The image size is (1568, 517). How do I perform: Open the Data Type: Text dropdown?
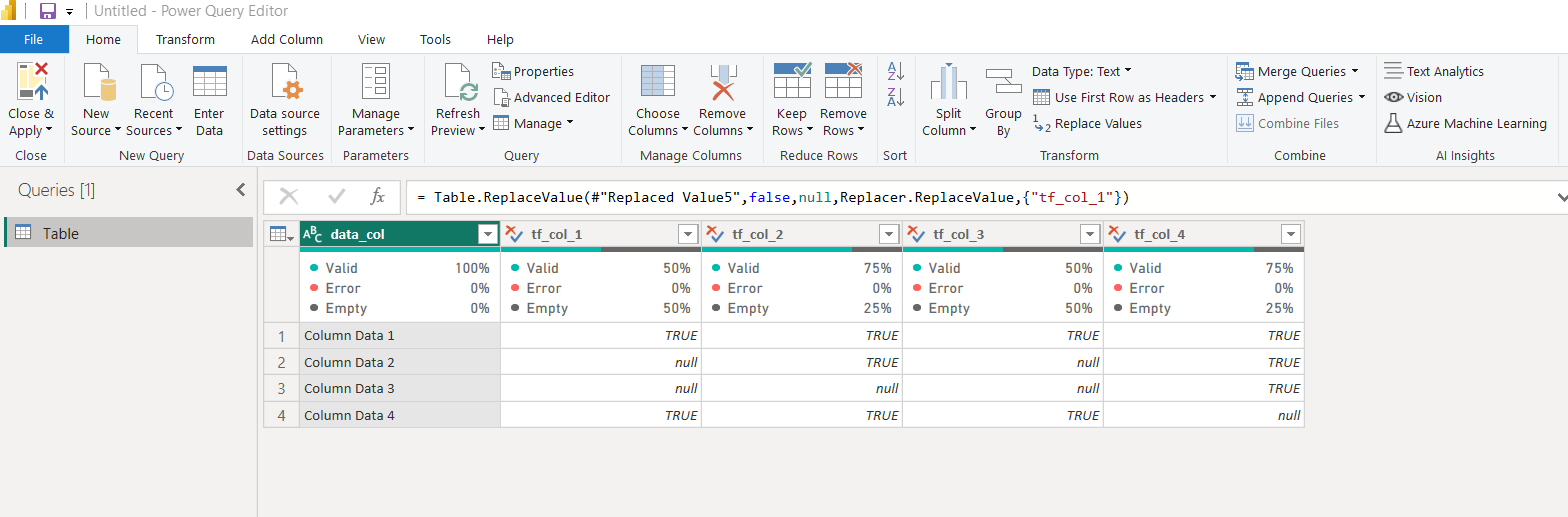(1082, 71)
